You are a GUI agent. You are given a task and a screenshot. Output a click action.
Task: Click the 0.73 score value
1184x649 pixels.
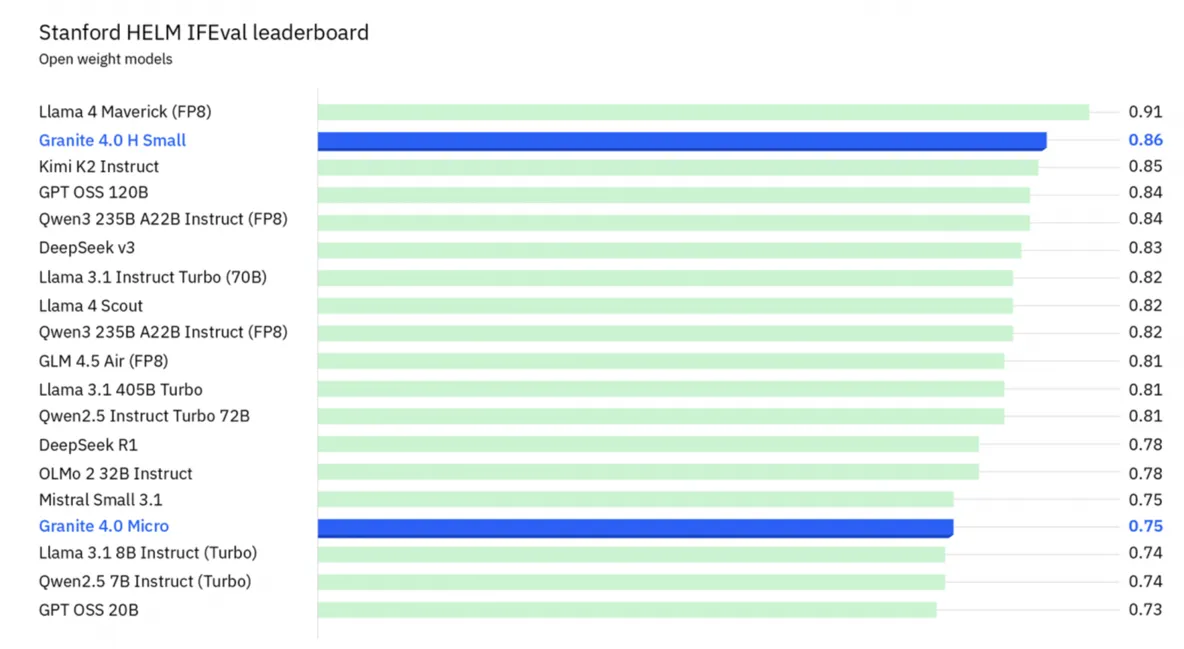[x=1145, y=610]
